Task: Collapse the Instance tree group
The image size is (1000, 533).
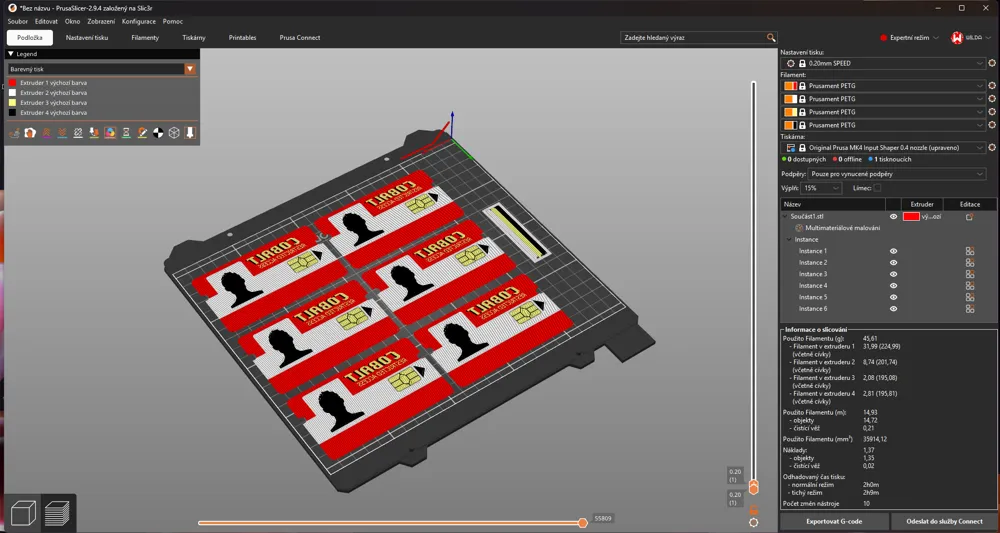Action: (x=790, y=240)
